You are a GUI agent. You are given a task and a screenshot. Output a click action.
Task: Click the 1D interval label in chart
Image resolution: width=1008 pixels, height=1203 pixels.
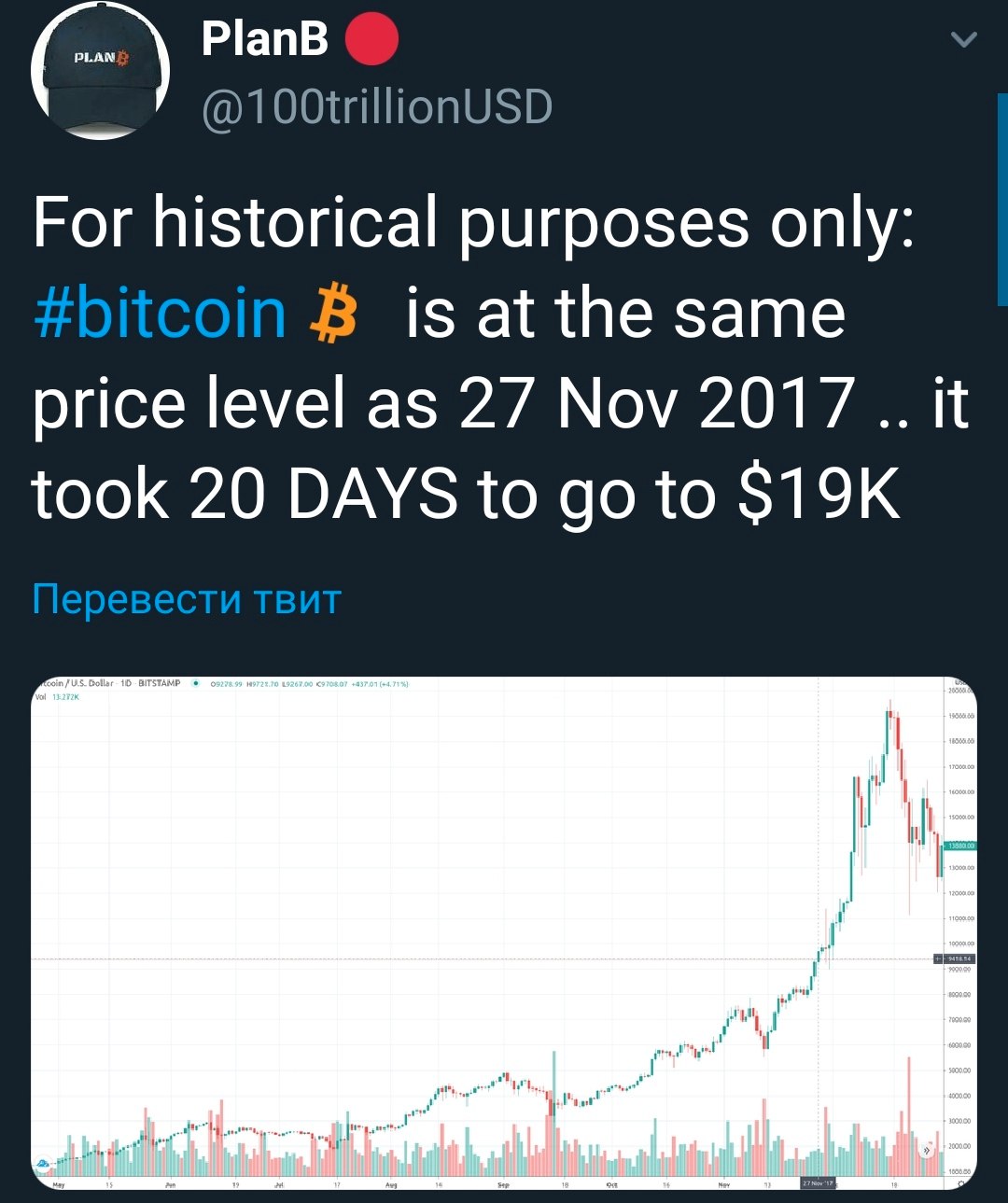click(x=126, y=683)
